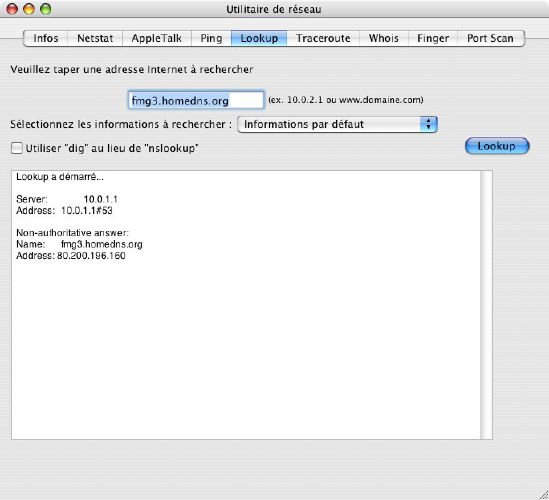This screenshot has width=549, height=500.
Task: Open the Netstat tab
Action: (95, 38)
